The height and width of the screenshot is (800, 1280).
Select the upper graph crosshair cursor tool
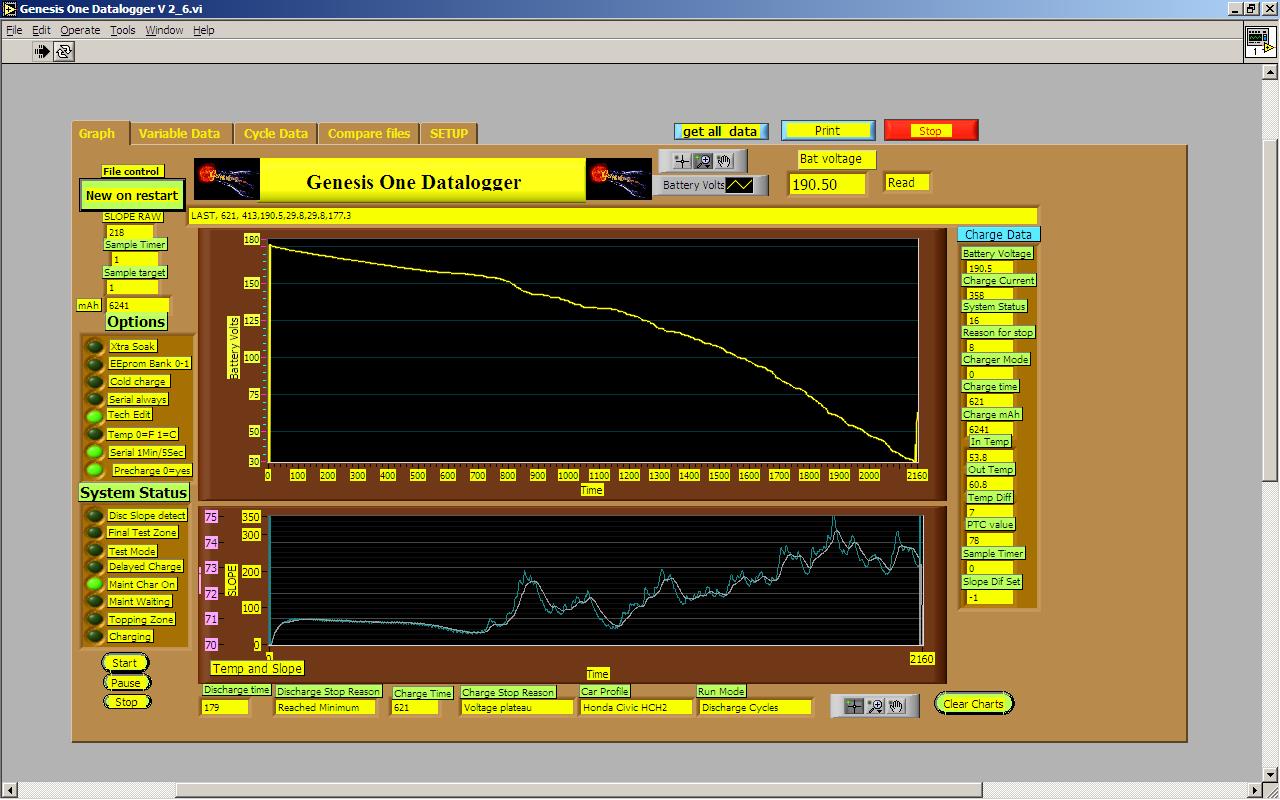tap(682, 161)
